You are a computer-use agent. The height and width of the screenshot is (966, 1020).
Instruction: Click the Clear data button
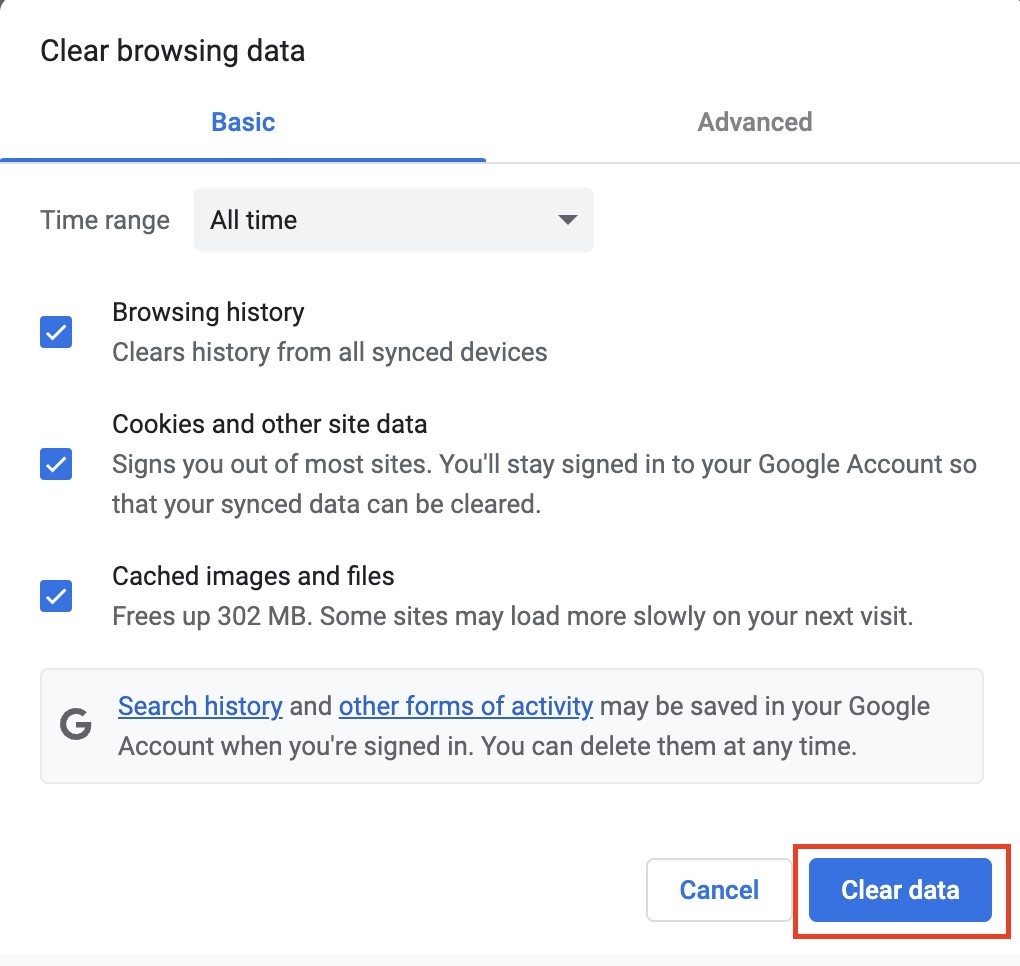click(900, 889)
